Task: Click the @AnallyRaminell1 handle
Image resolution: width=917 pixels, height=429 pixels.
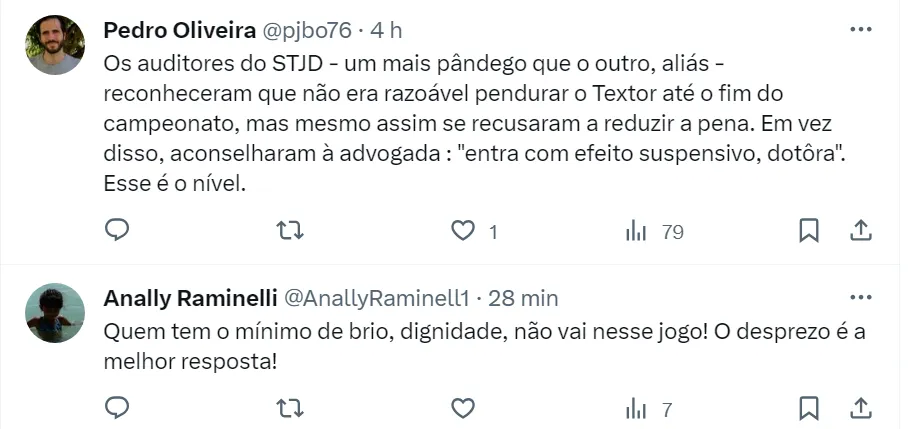Action: tap(377, 298)
